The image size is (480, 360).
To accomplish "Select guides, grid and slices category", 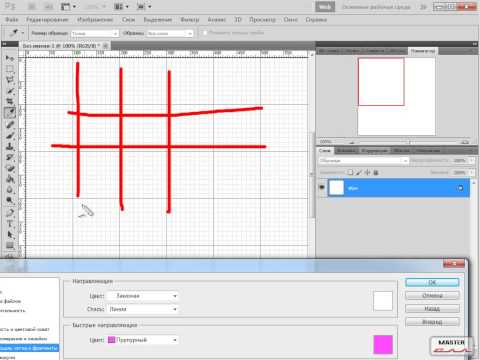I will [x=29, y=348].
